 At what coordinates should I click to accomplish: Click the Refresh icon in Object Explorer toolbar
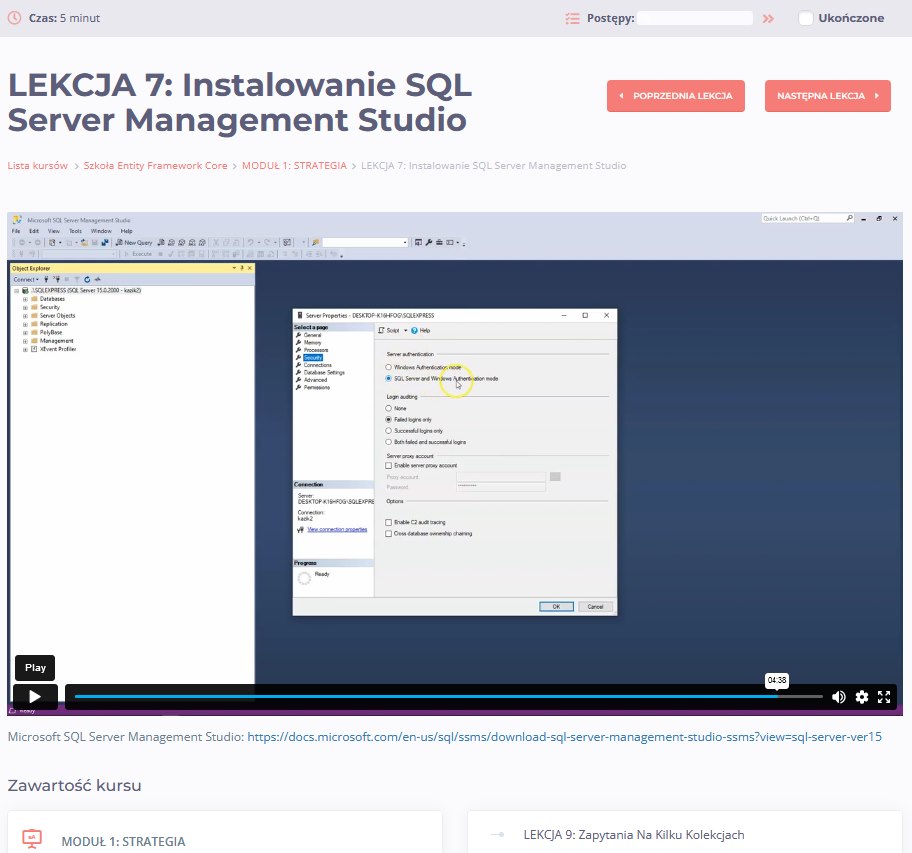point(87,280)
